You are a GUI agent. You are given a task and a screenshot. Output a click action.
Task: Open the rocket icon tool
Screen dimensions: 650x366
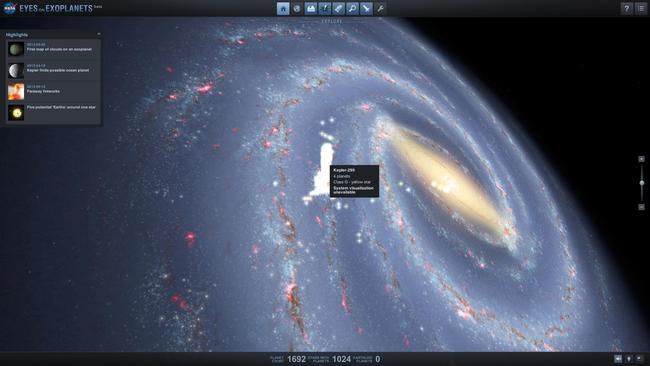click(x=339, y=8)
